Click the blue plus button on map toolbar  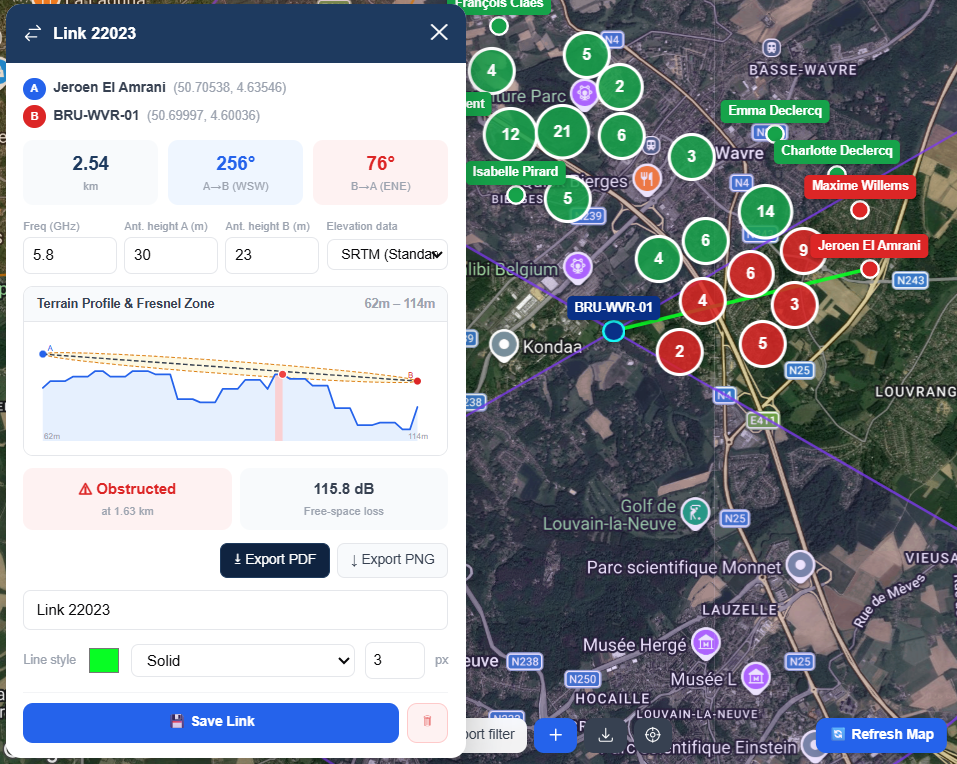pos(555,735)
